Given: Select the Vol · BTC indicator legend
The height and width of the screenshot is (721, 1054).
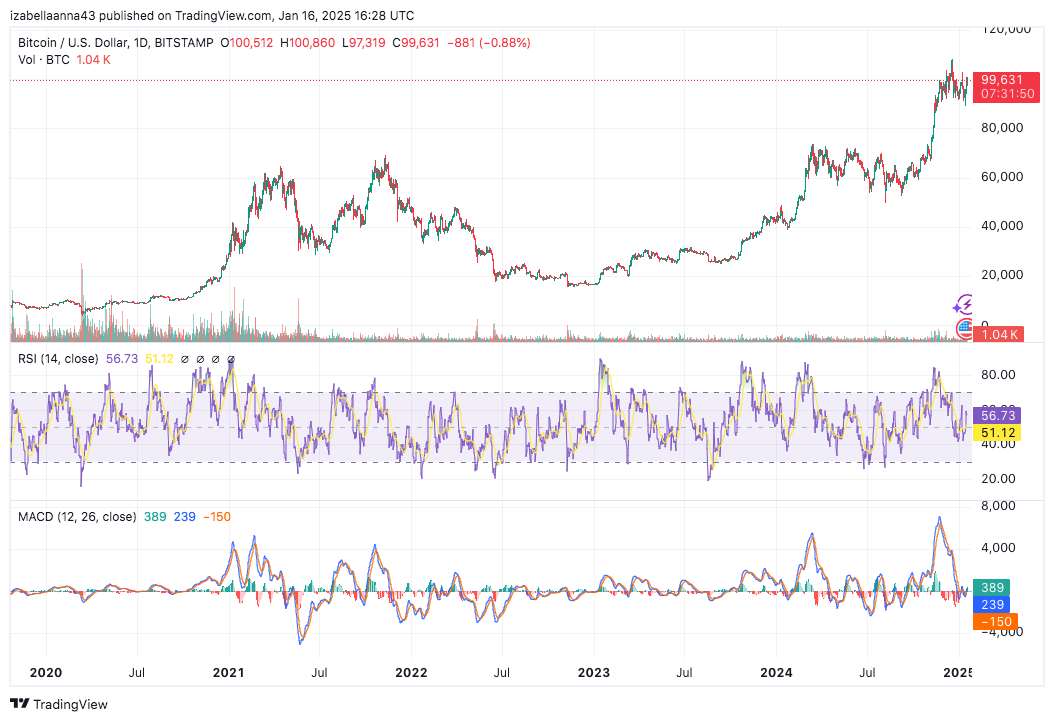Looking at the screenshot, I should 44,60.
